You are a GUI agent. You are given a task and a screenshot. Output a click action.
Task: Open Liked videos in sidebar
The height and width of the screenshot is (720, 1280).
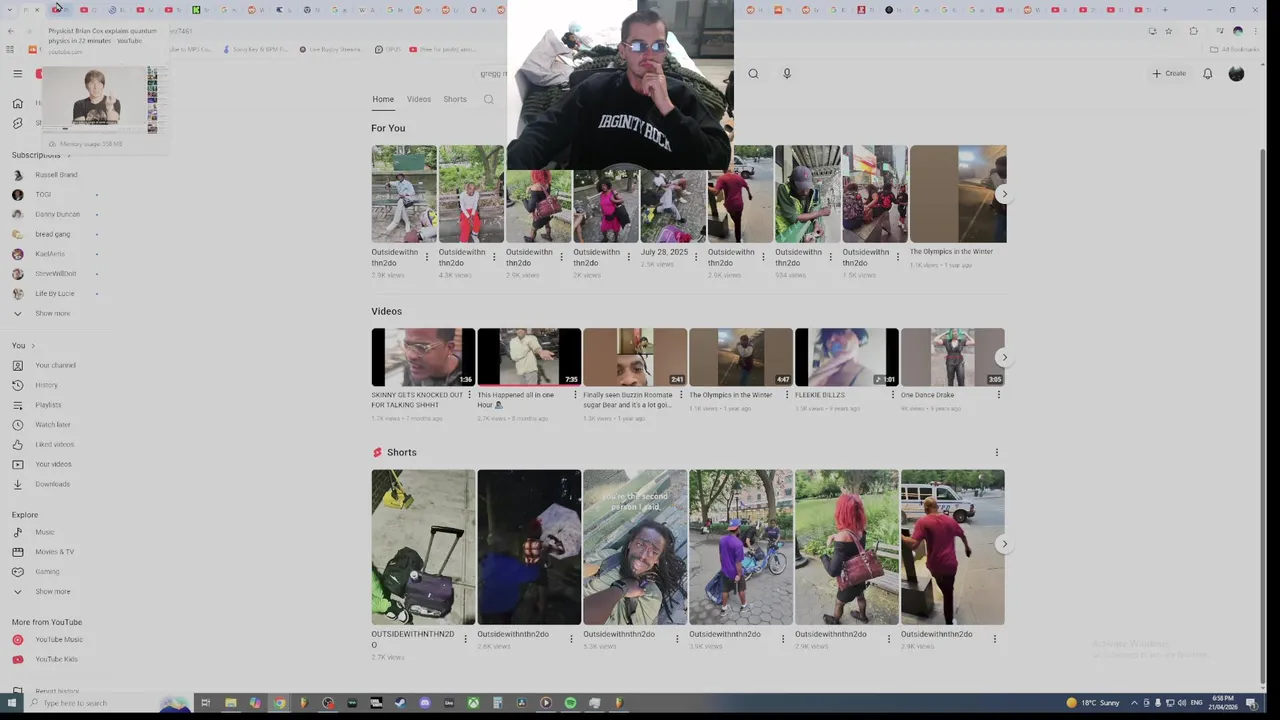pyautogui.click(x=55, y=444)
